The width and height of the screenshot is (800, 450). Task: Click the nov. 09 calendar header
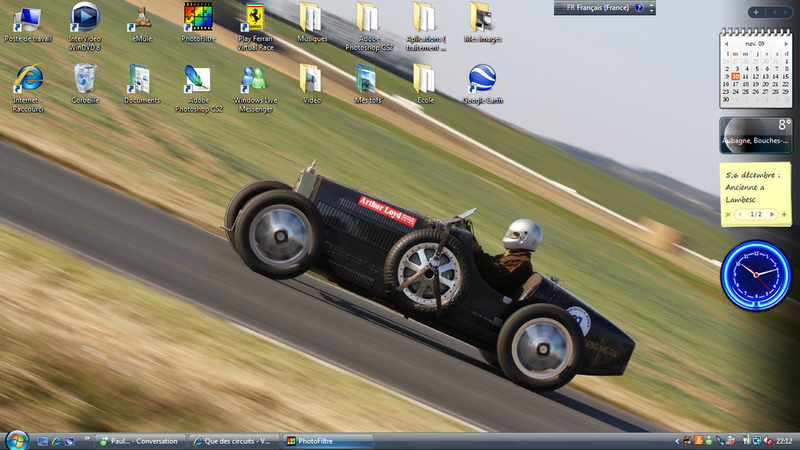755,44
